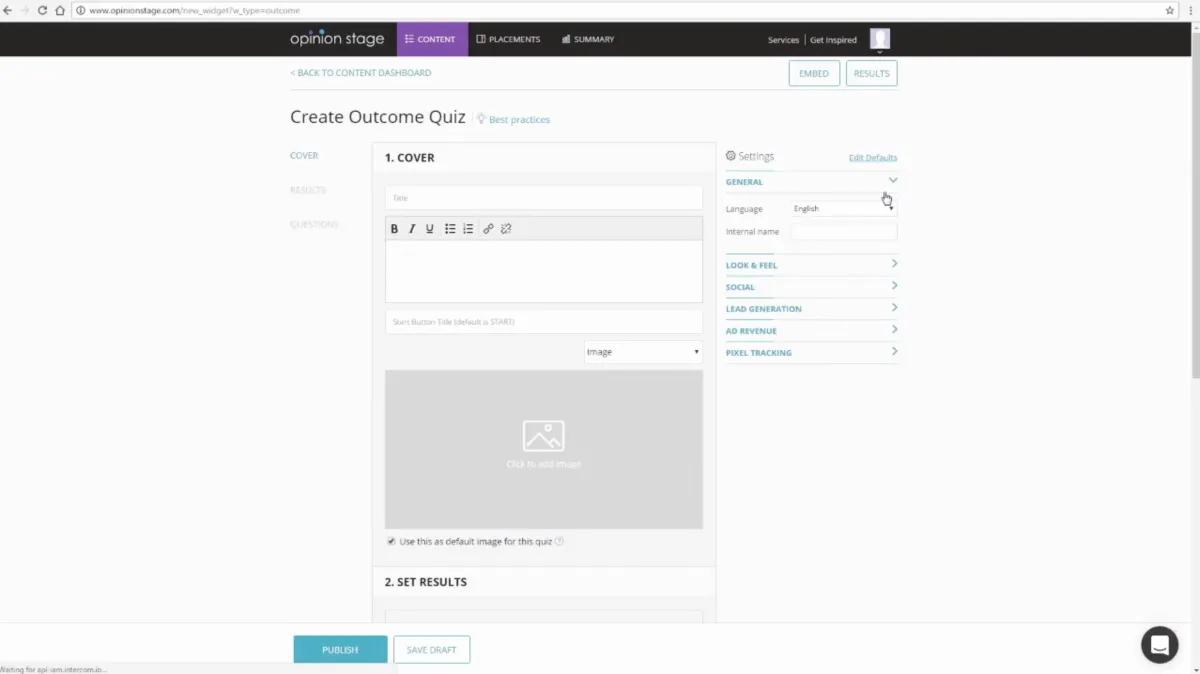Toggle bold formatting in cover editor

[x=394, y=229]
